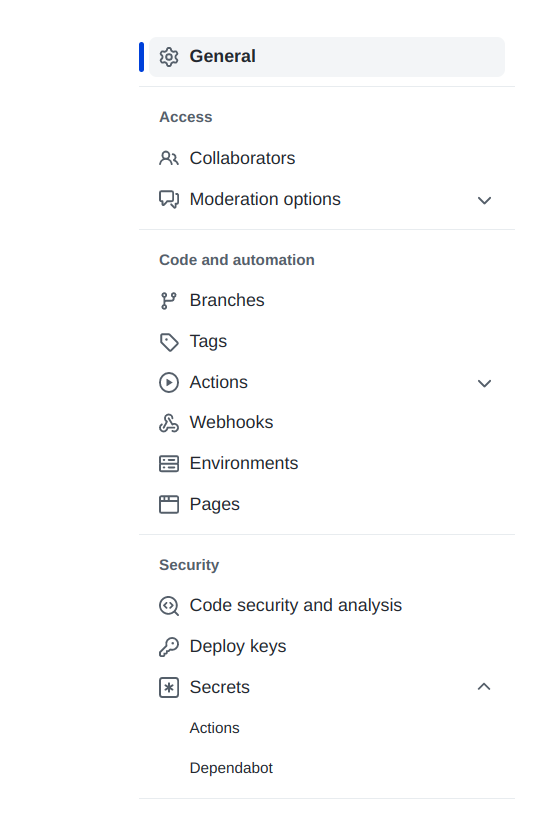The width and height of the screenshot is (545, 819).
Task: Expand the Actions settings chevron
Action: 484,383
